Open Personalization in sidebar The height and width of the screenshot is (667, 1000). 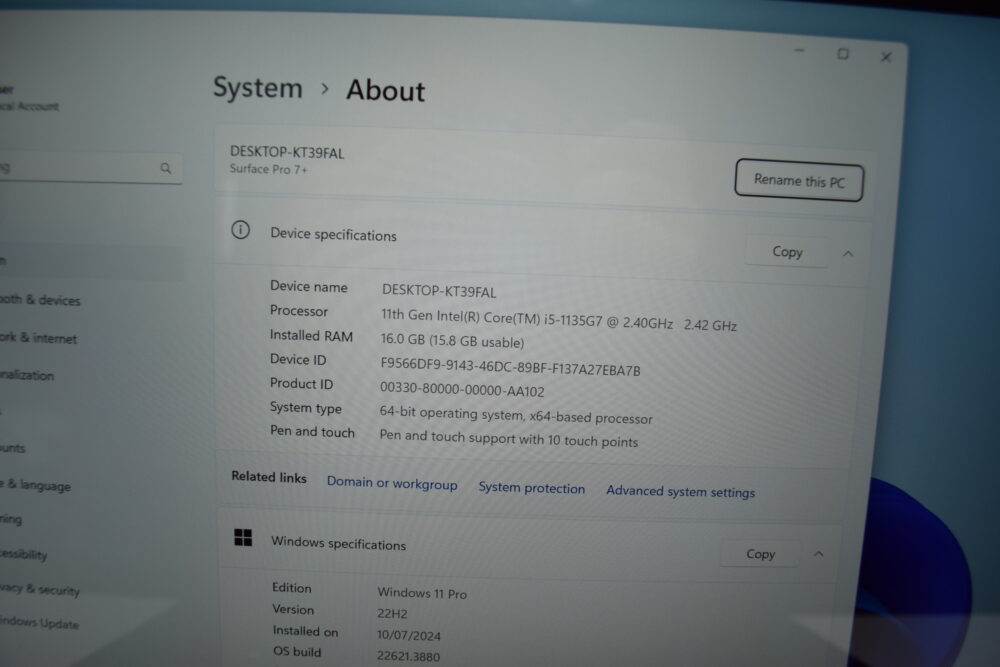pyautogui.click(x=27, y=375)
